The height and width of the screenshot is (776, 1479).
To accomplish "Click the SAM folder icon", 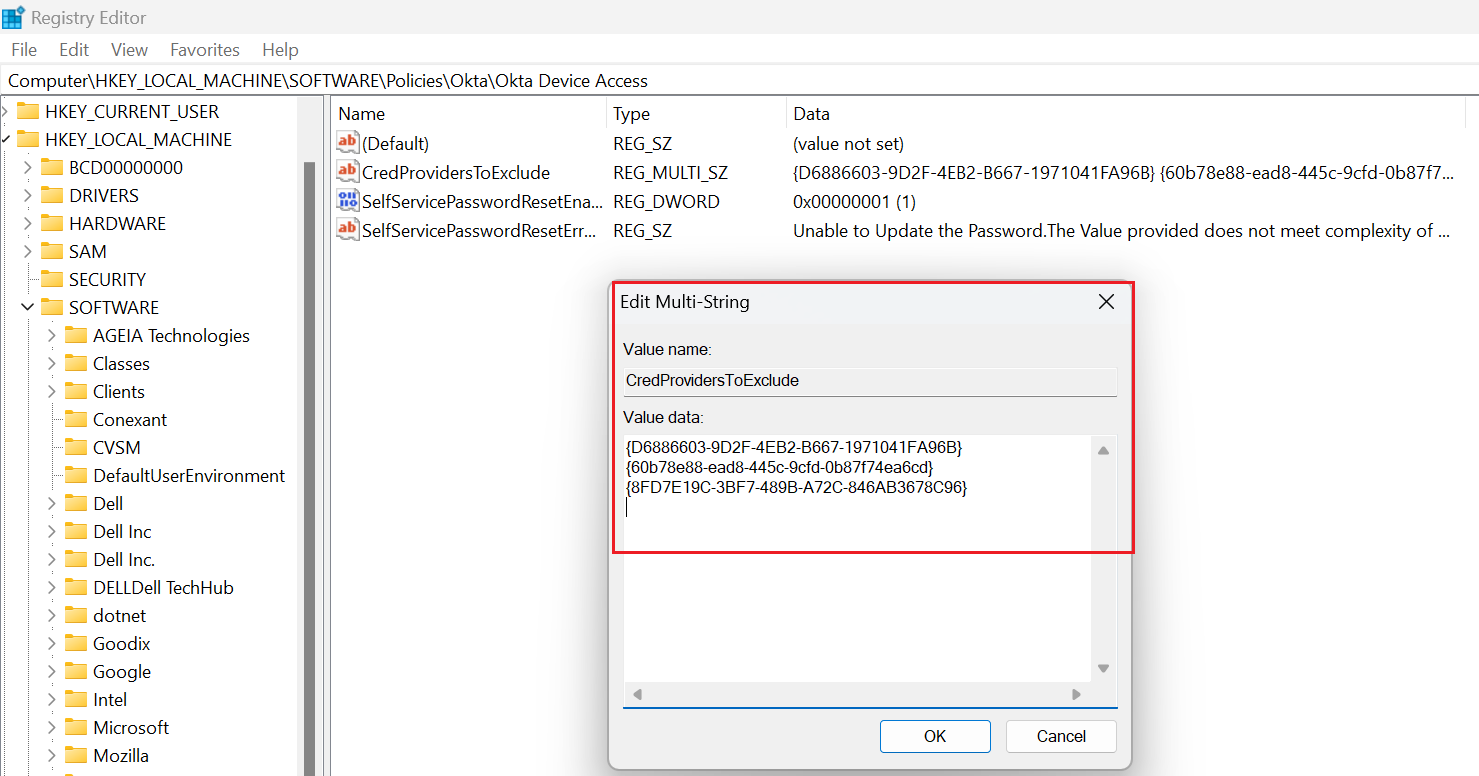I will coord(52,252).
